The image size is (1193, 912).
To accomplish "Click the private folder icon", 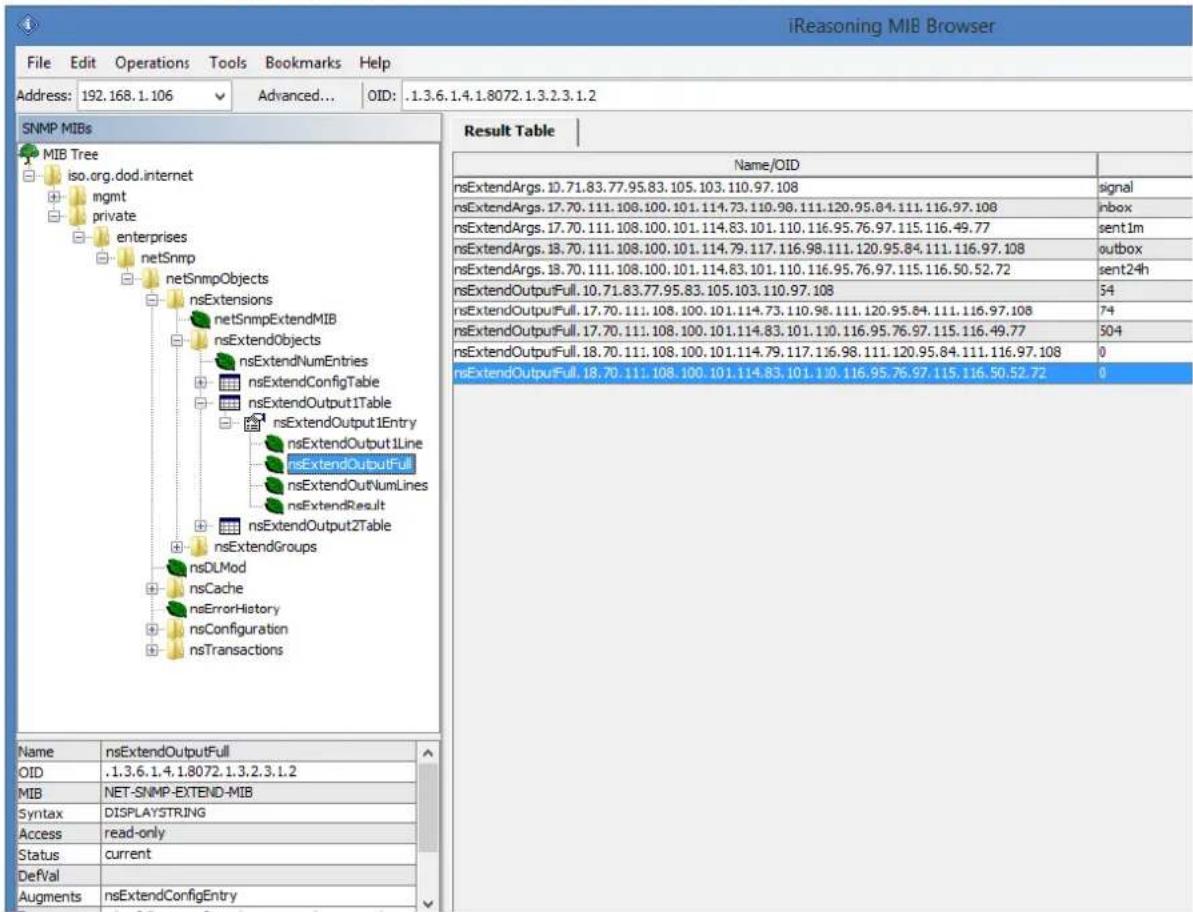I will [x=78, y=217].
